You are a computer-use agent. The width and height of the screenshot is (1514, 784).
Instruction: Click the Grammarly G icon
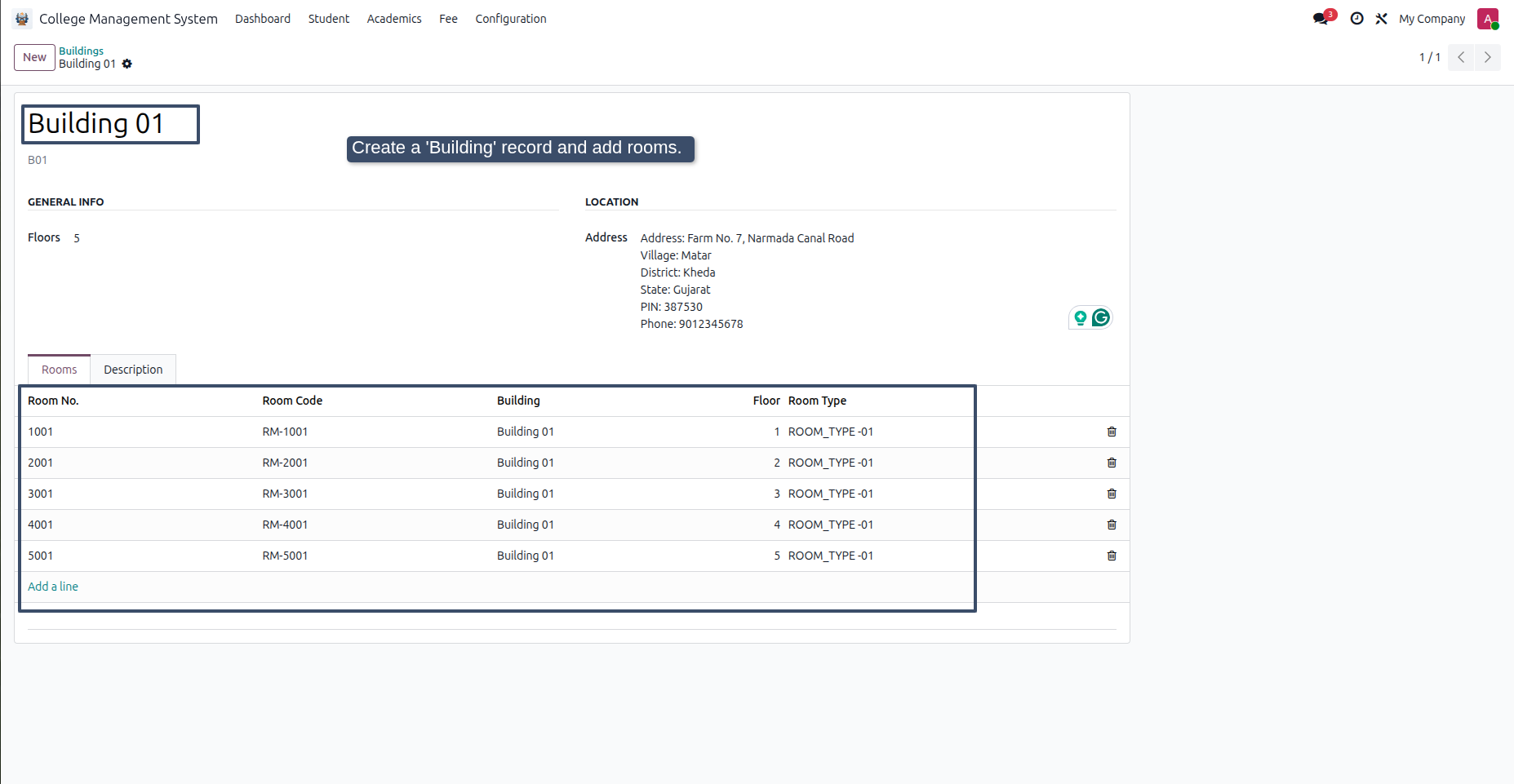(1101, 317)
